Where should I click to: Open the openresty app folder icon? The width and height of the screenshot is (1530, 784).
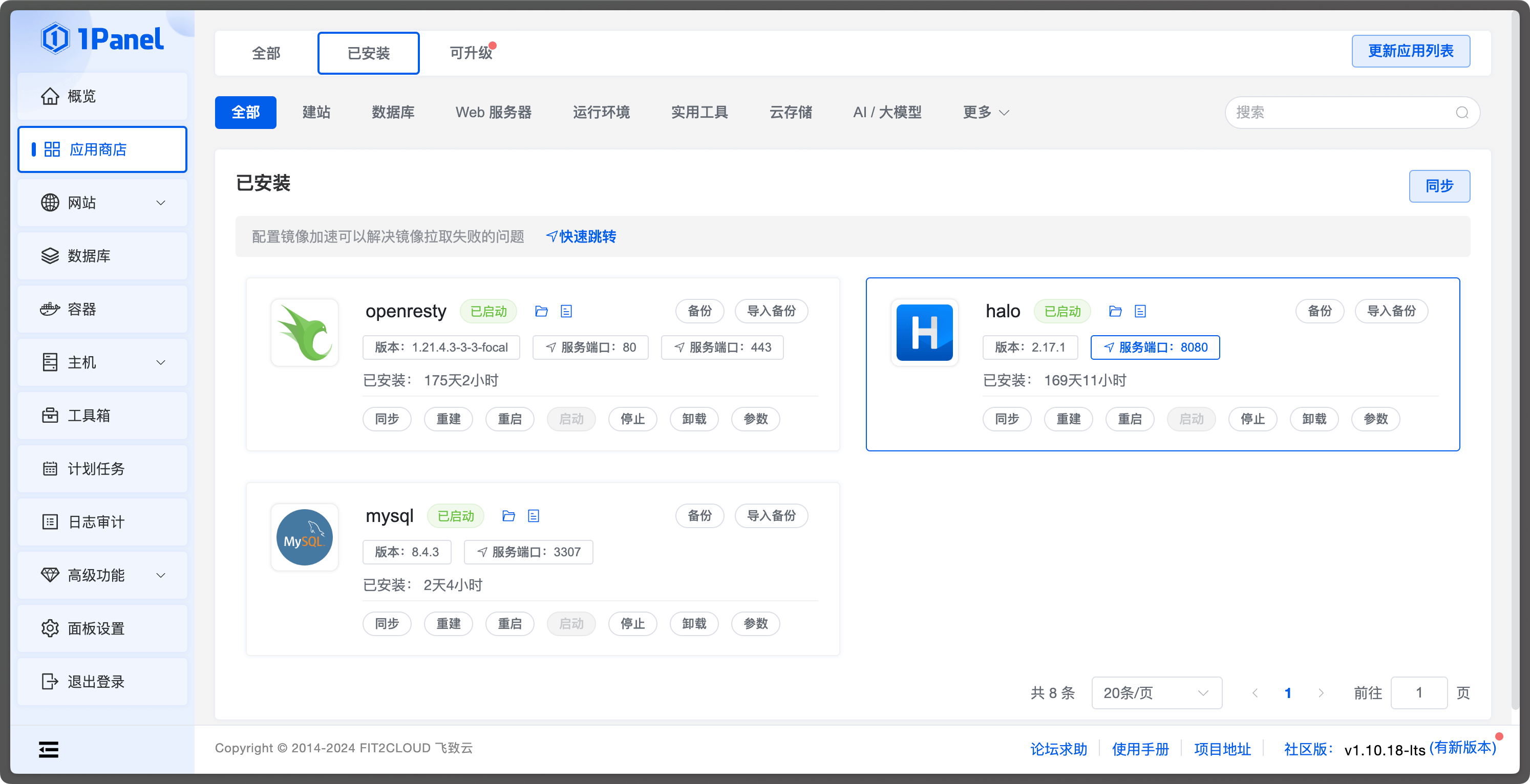(x=541, y=311)
